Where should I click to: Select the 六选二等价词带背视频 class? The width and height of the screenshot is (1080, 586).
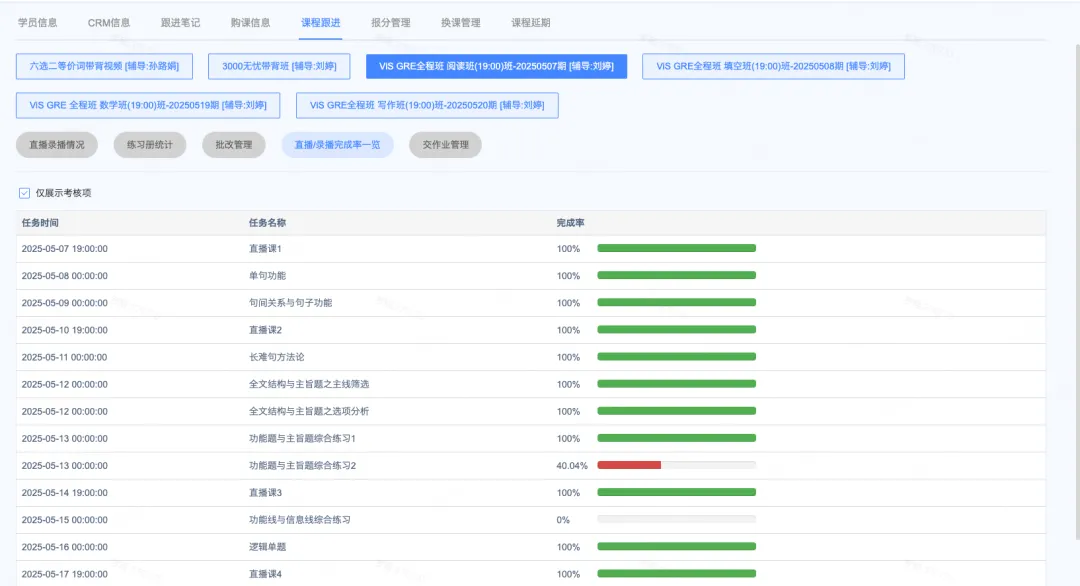[x=103, y=66]
